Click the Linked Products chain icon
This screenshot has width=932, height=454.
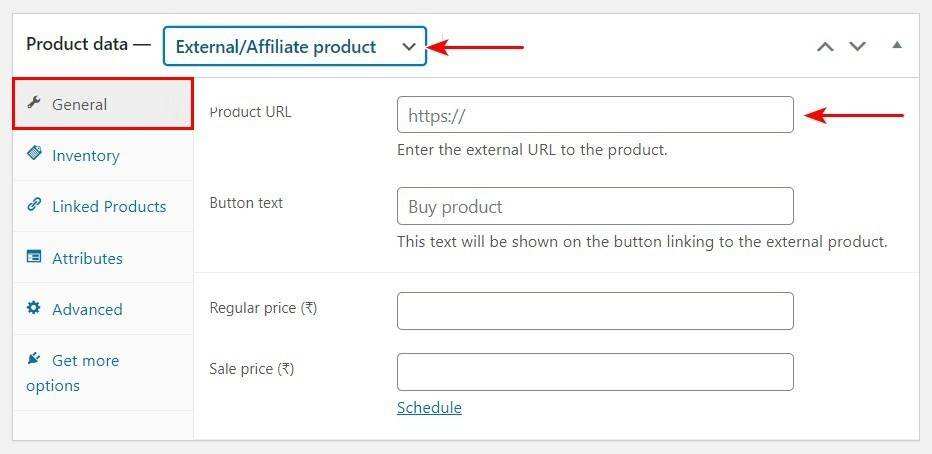click(35, 205)
